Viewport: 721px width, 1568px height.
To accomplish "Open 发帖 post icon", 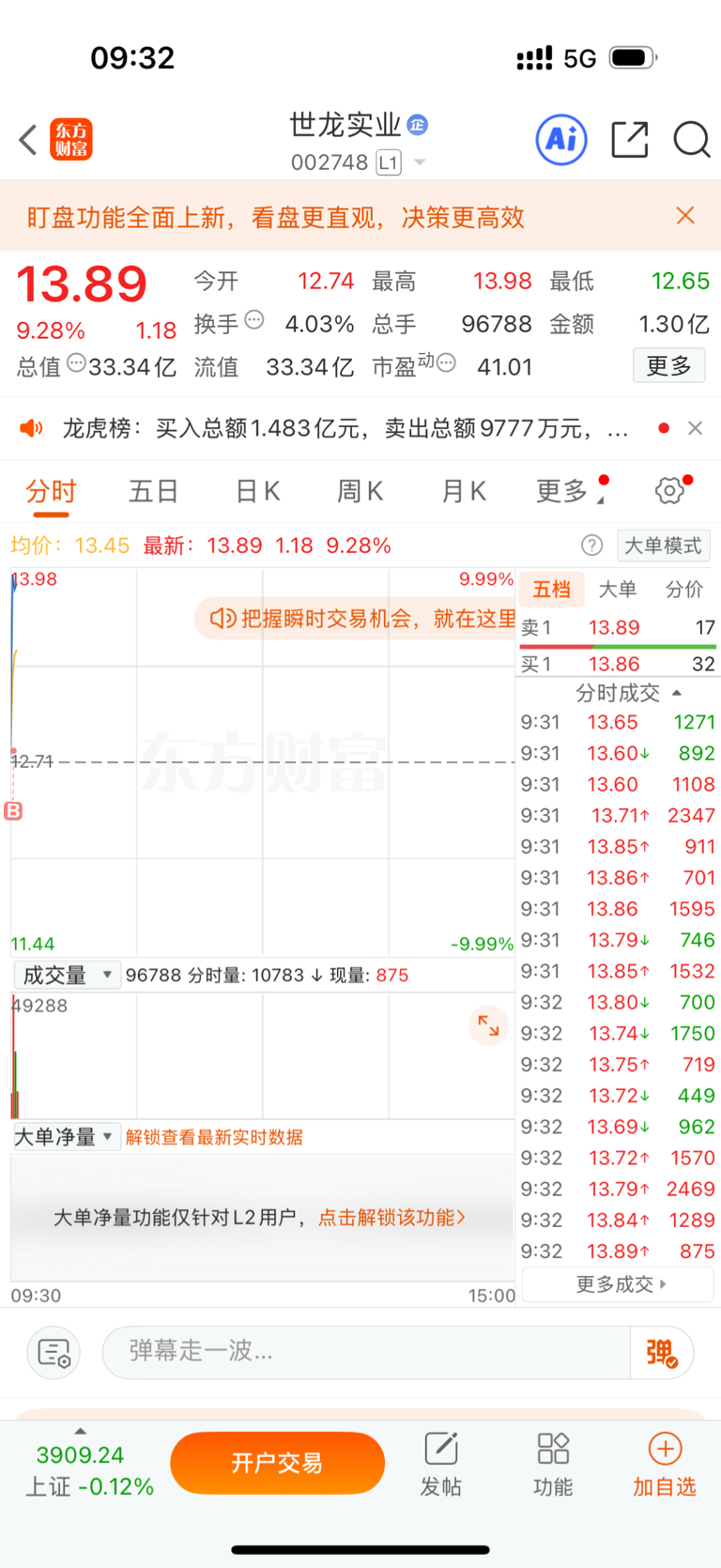I will (x=441, y=1465).
